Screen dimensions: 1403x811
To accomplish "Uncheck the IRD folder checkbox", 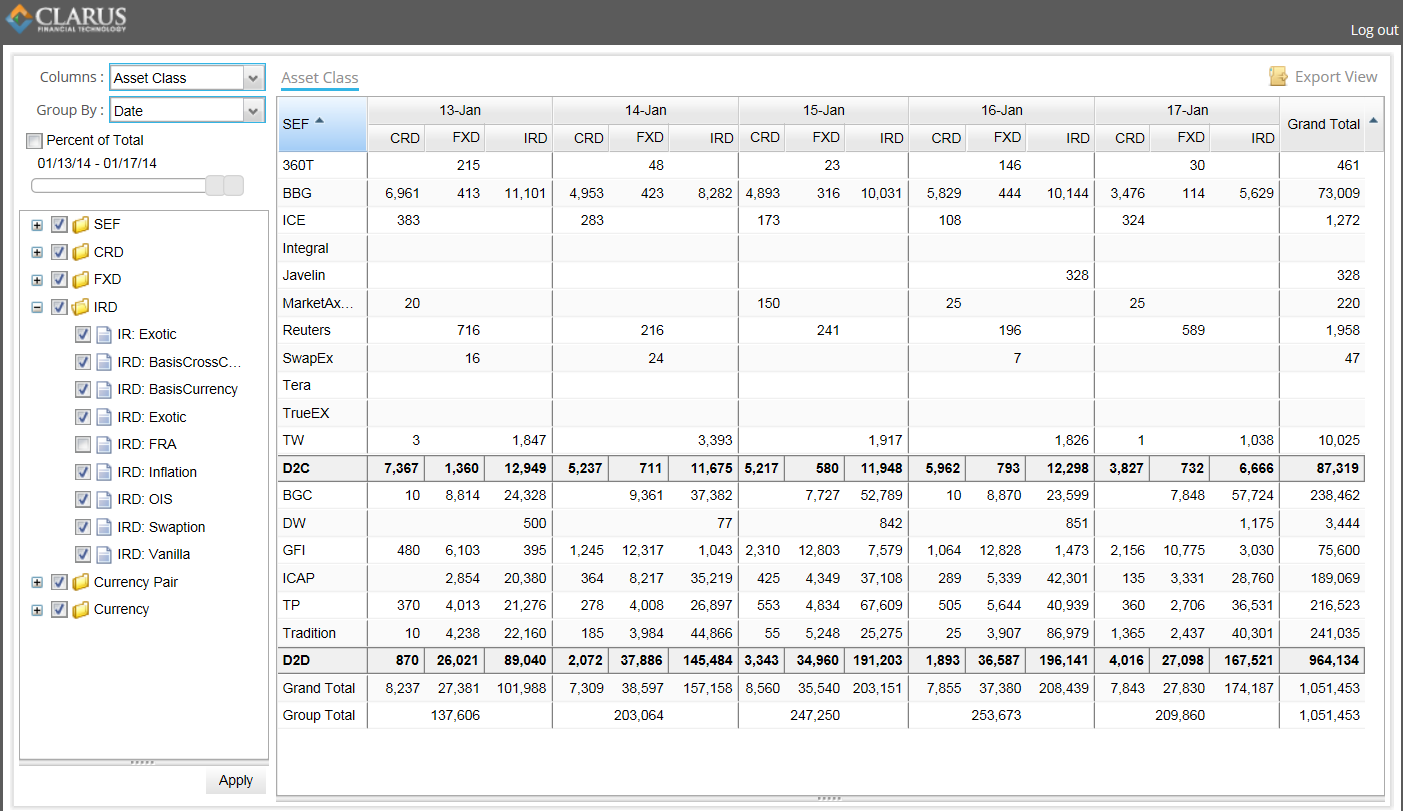I will [x=59, y=307].
